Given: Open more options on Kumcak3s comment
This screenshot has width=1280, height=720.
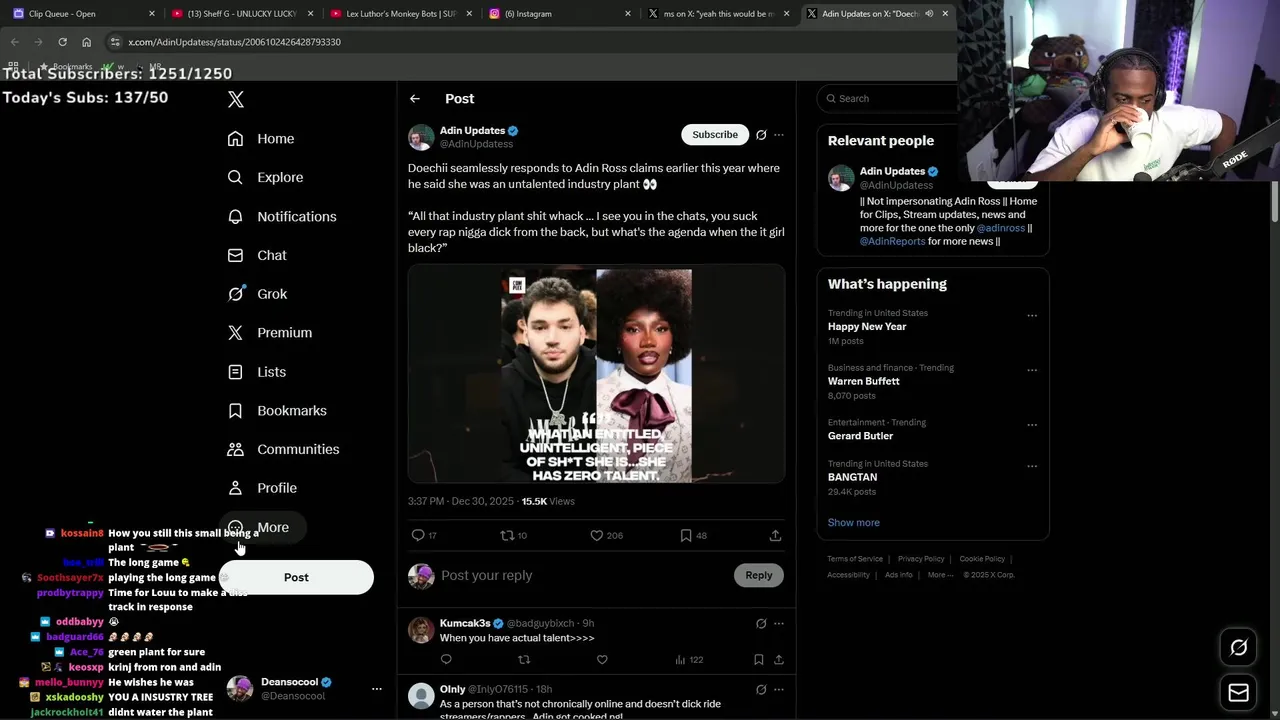Looking at the screenshot, I should click(779, 624).
